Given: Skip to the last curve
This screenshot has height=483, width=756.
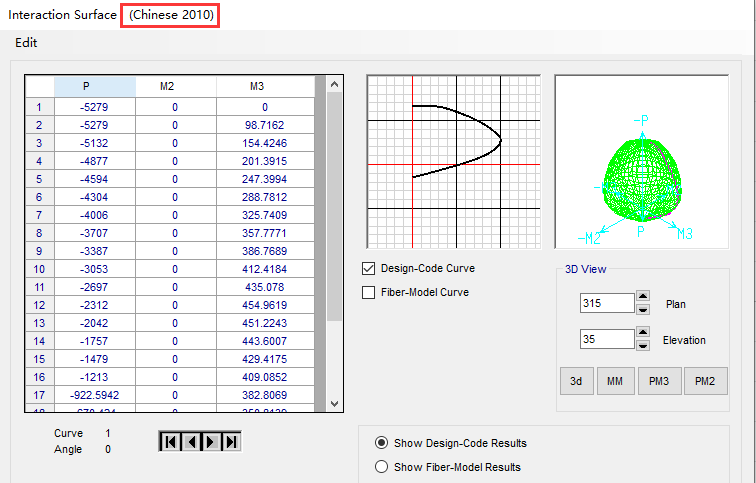Looking at the screenshot, I should click(232, 441).
